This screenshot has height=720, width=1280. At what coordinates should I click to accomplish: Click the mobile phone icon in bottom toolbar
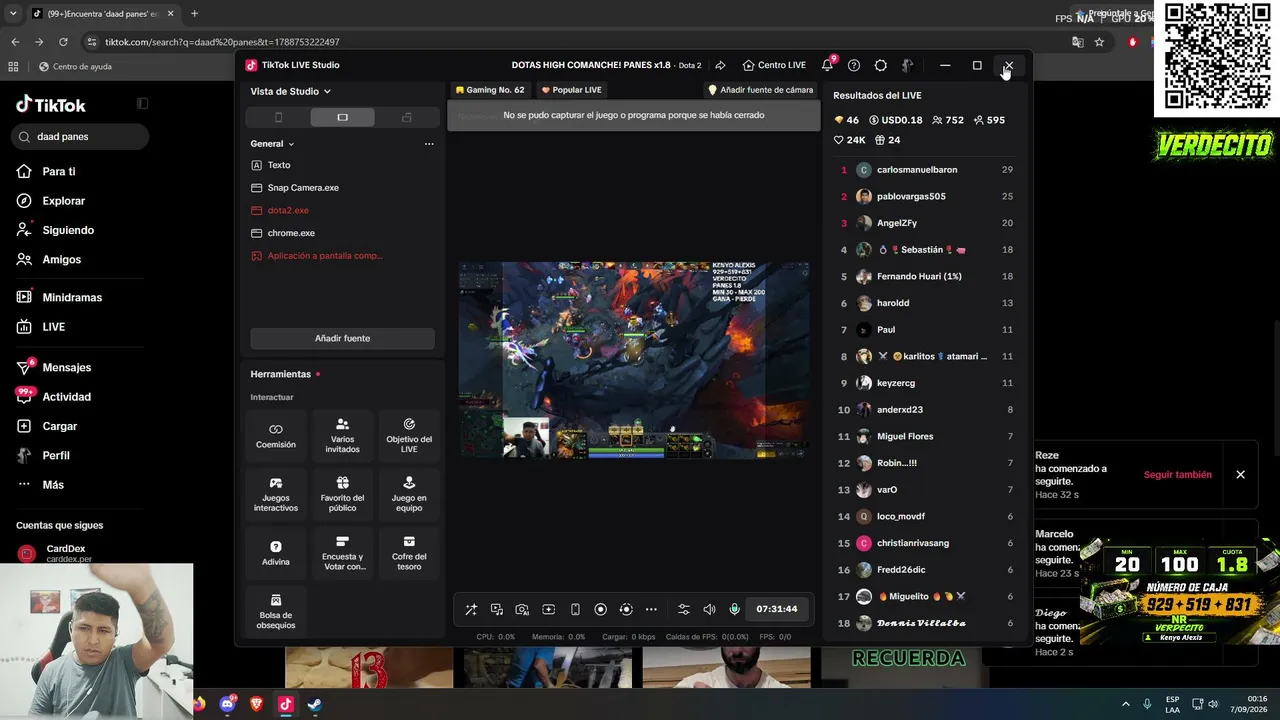575,609
